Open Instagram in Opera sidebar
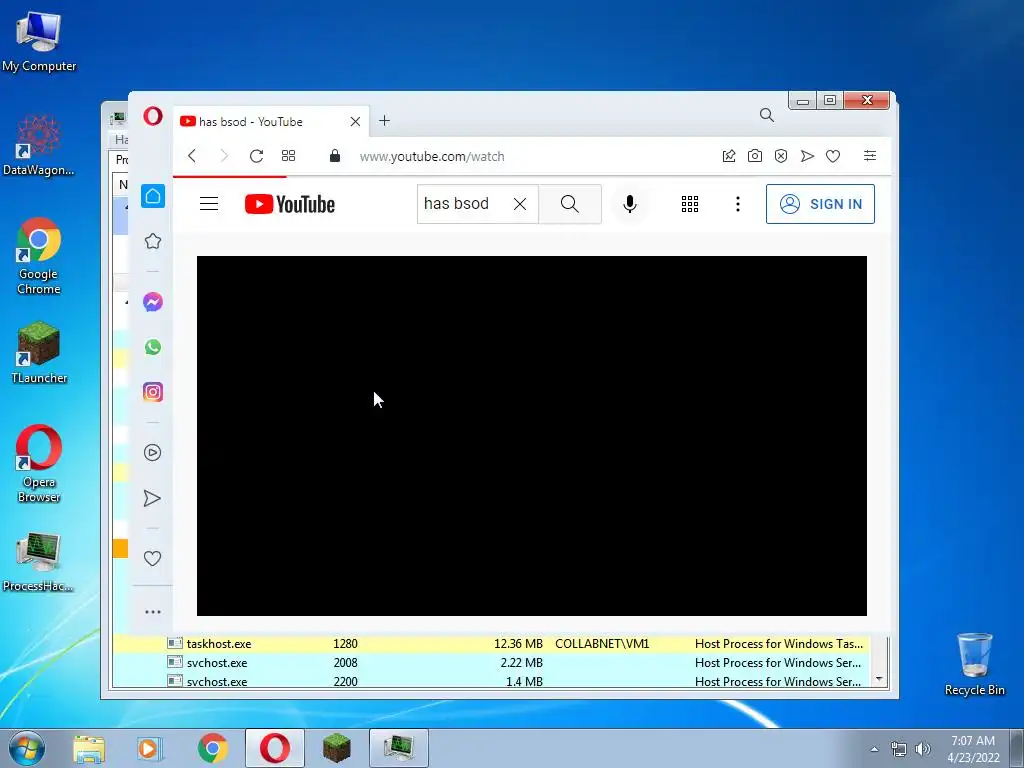The height and width of the screenshot is (768, 1024). tap(153, 392)
